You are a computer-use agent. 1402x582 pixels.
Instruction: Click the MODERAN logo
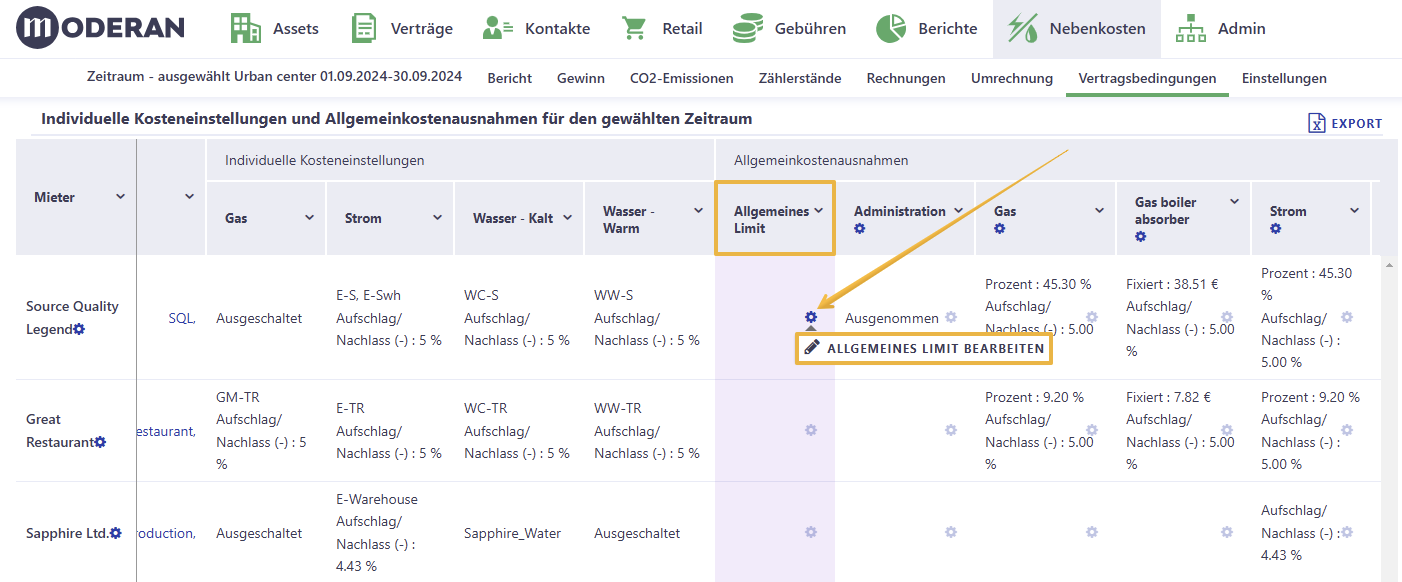tap(101, 28)
